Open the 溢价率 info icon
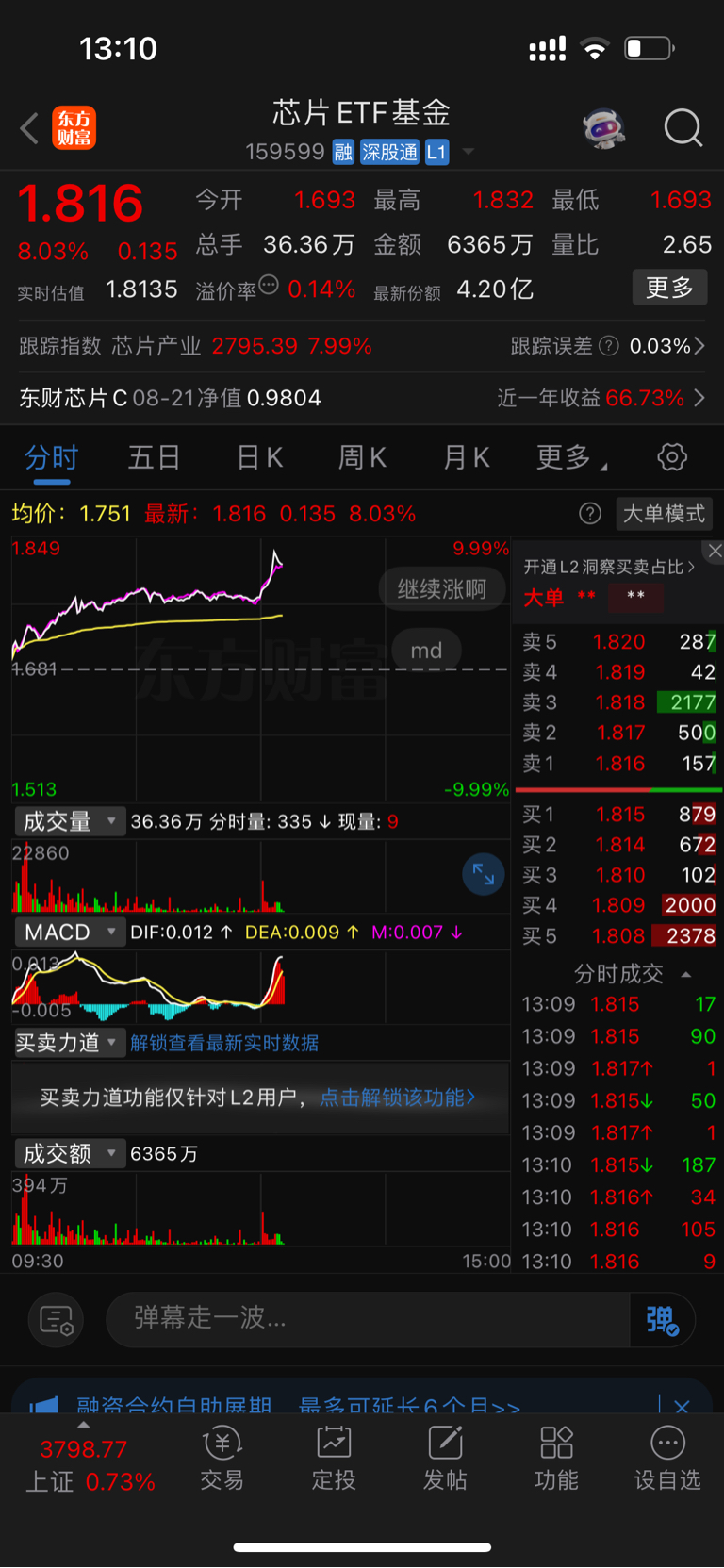 (269, 285)
